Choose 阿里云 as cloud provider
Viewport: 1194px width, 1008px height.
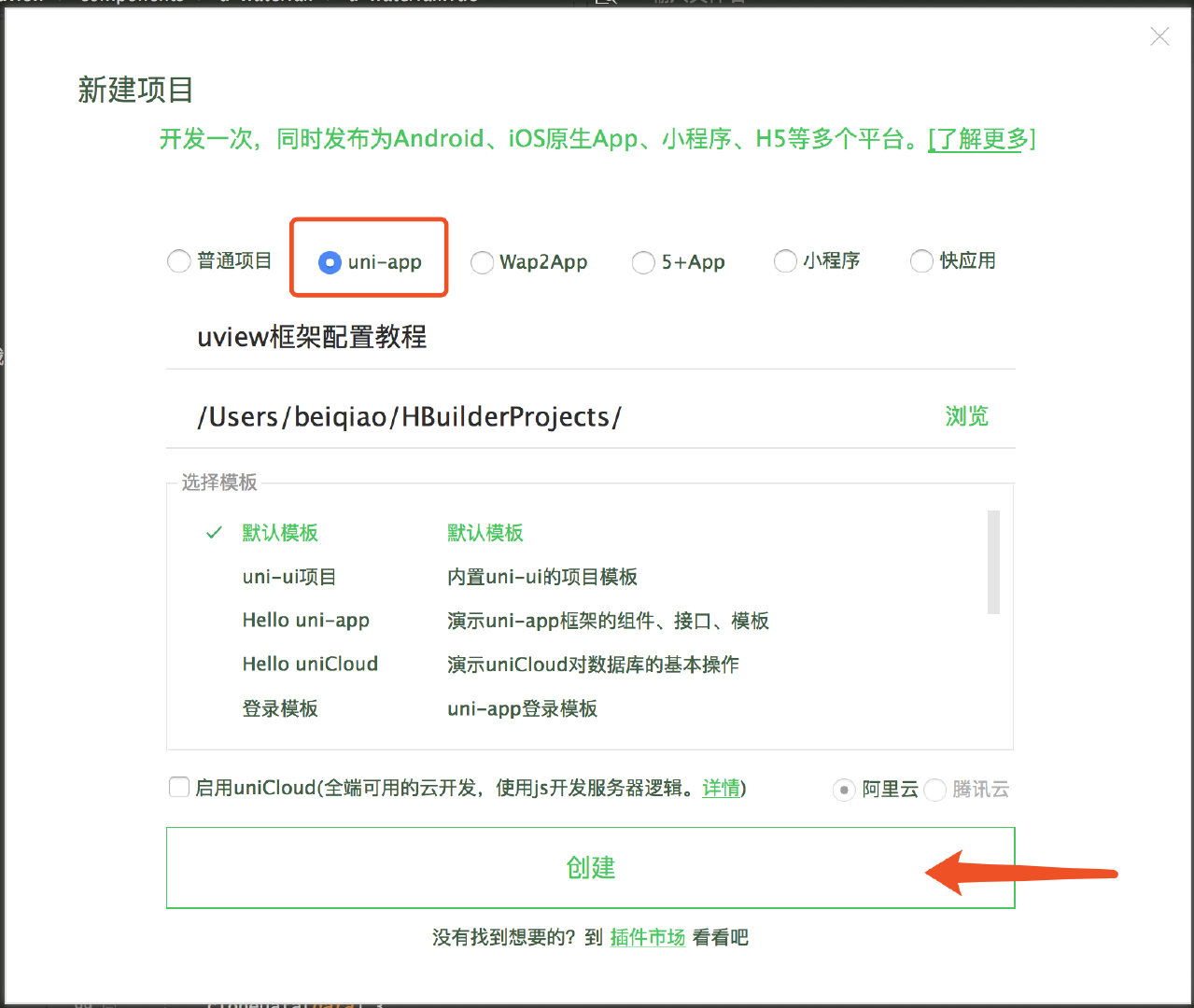[844, 790]
